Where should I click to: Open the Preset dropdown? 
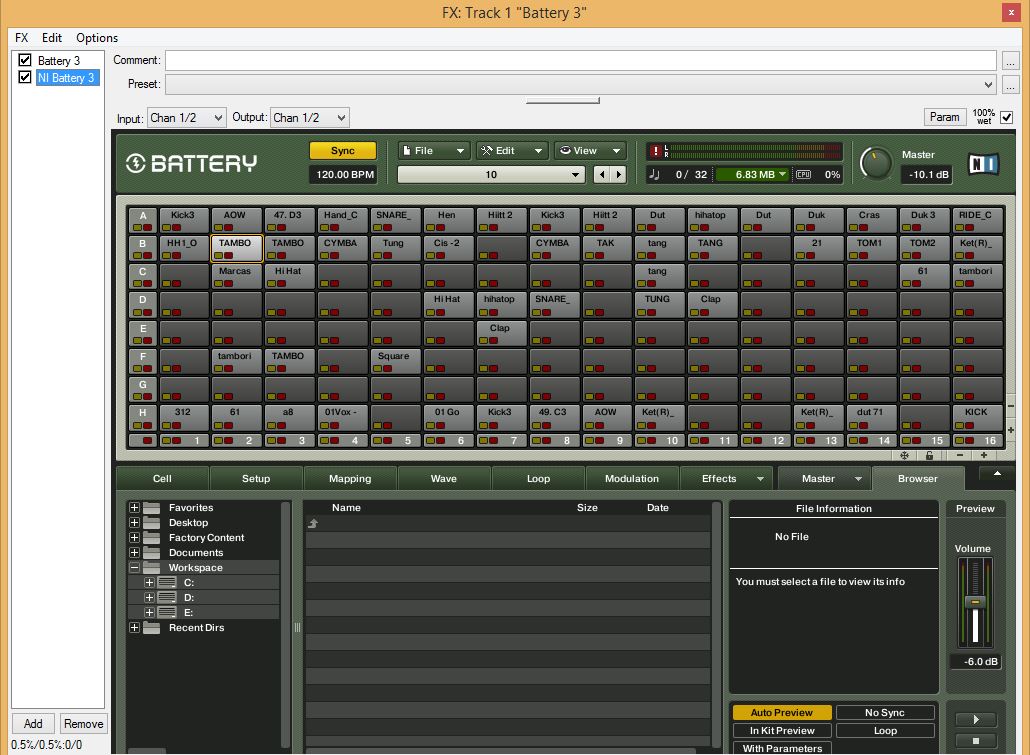(x=581, y=85)
